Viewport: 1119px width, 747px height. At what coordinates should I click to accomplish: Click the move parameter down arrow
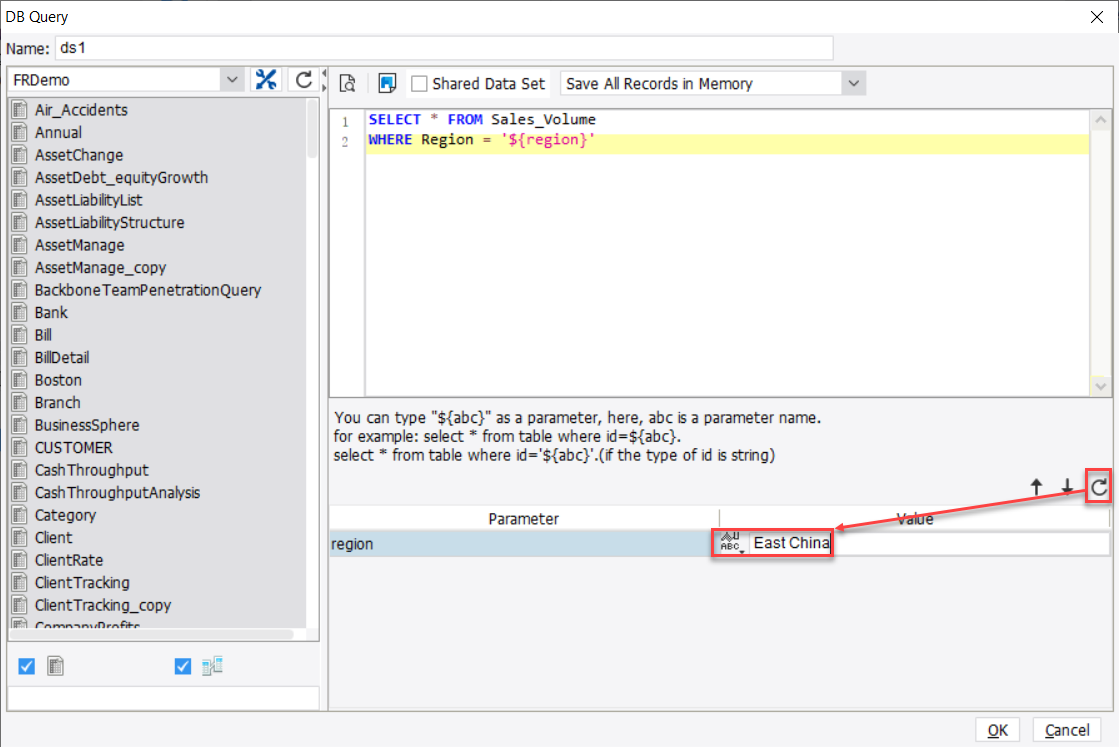pyautogui.click(x=1066, y=487)
